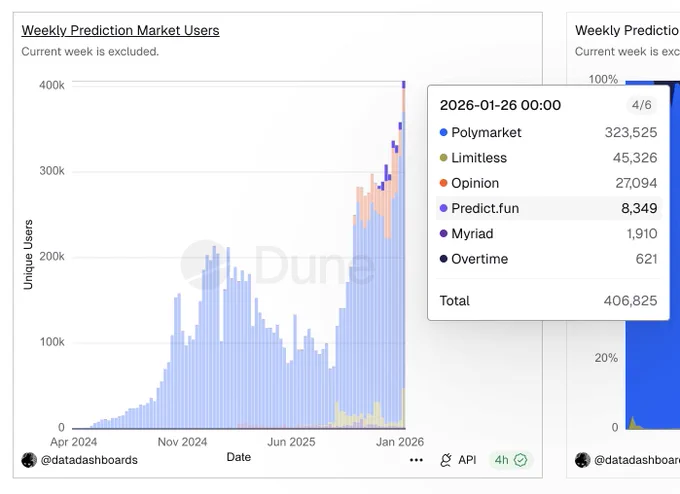Click the Overtime value 621
680x494 pixels.
click(x=647, y=259)
